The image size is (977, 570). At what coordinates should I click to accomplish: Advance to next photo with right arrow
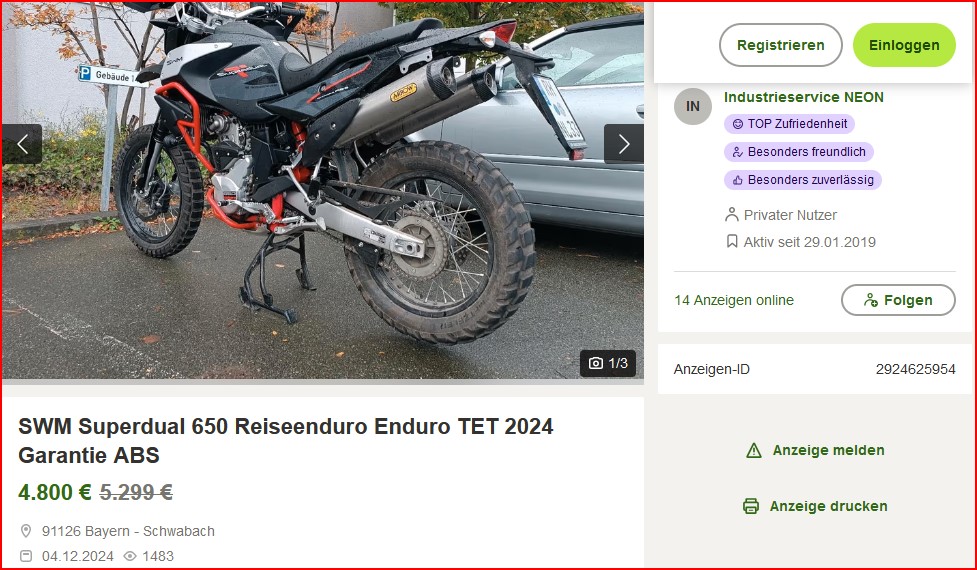point(624,144)
